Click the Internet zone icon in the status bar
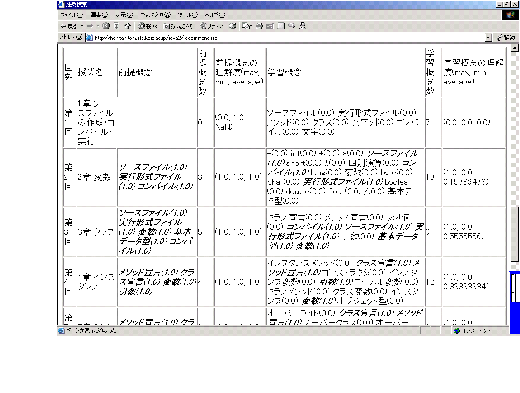The image size is (520, 393). tap(456, 331)
